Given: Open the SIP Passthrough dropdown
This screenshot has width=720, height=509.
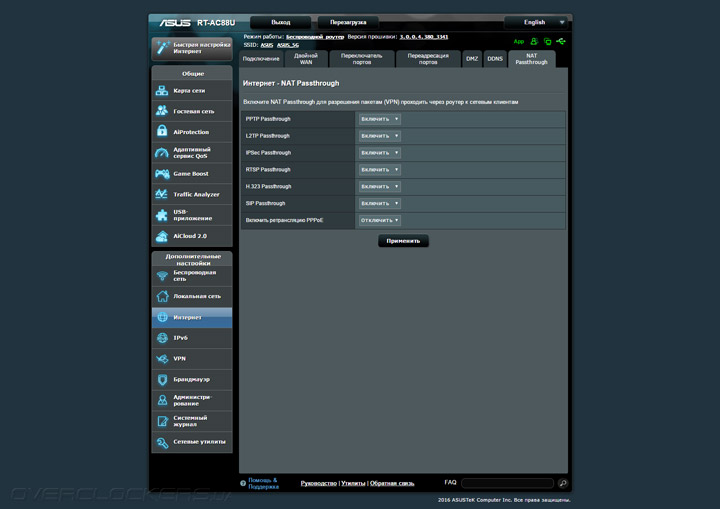Looking at the screenshot, I should [380, 203].
